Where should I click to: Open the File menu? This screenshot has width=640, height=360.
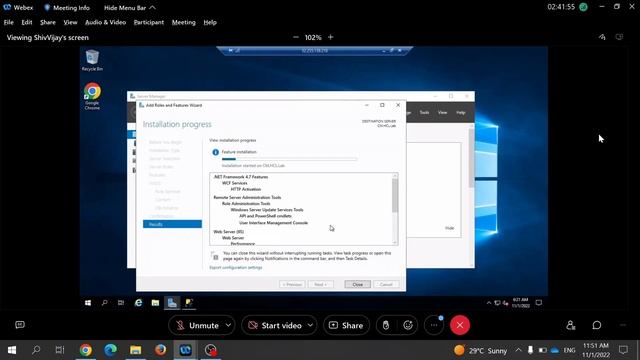9,22
